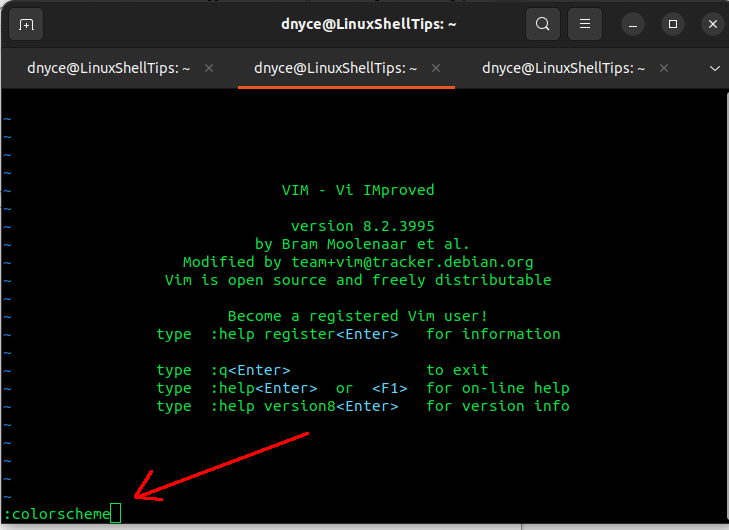Image resolution: width=729 pixels, height=530 pixels.
Task: Switch to the third dnyce@LinuxShellTips terminal tab
Action: [x=563, y=68]
